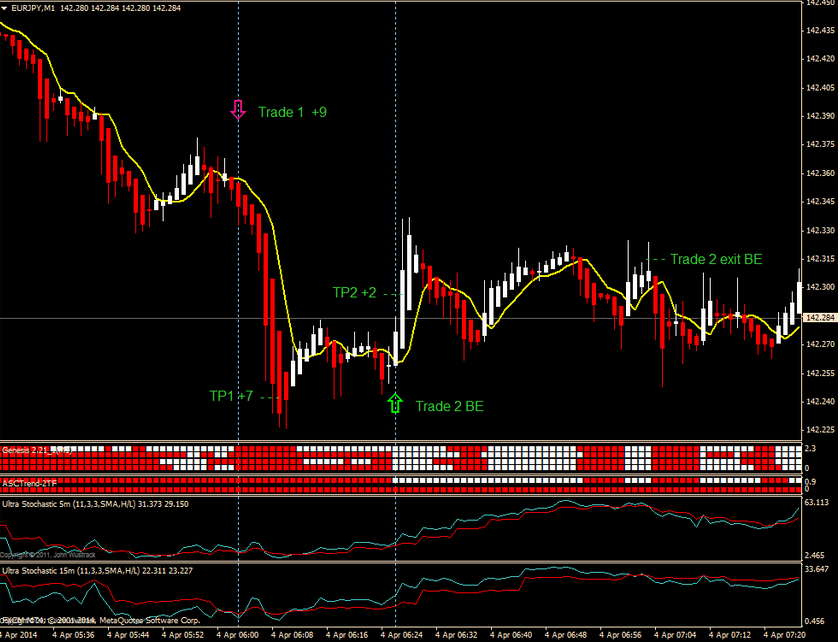Image resolution: width=840 pixels, height=642 pixels.
Task: Click the Genesis 2.21 indicator label
Action: pyautogui.click(x=36, y=450)
